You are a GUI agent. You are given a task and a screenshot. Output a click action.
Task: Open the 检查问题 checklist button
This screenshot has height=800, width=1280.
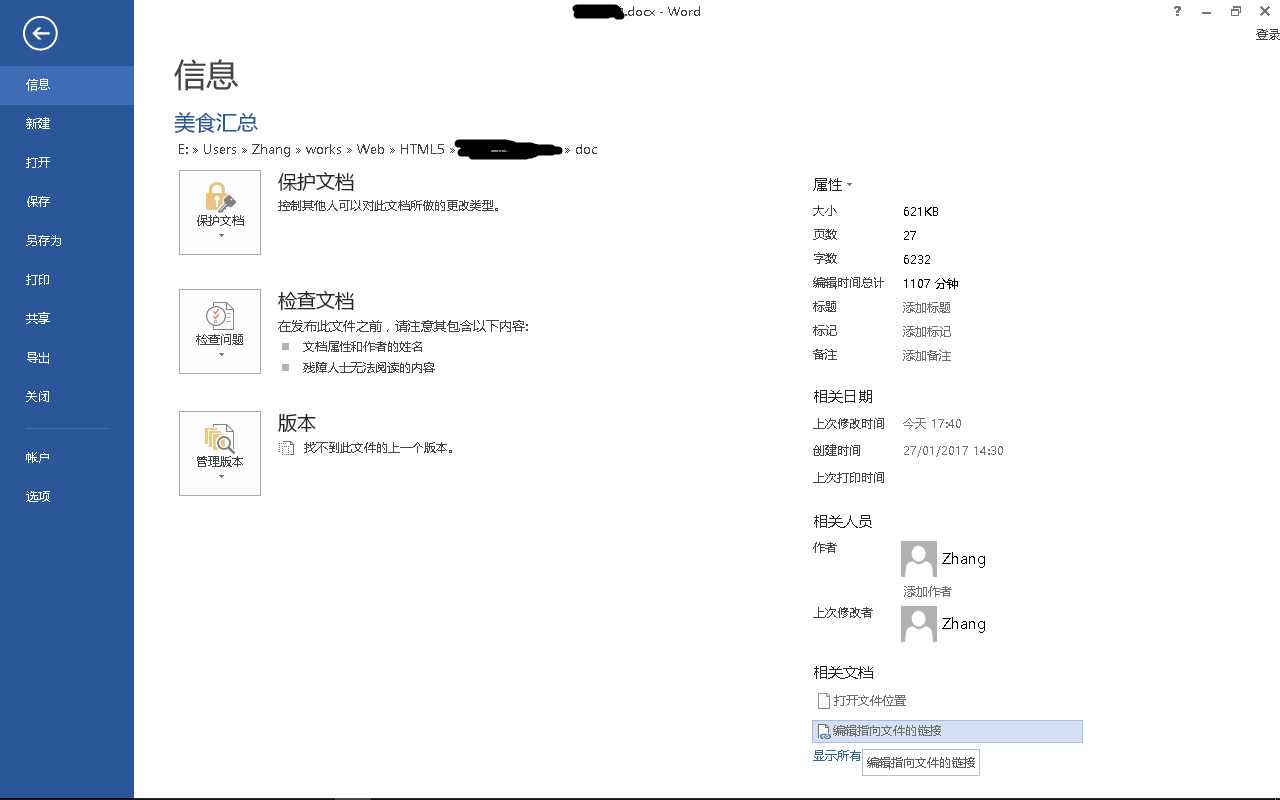(220, 331)
